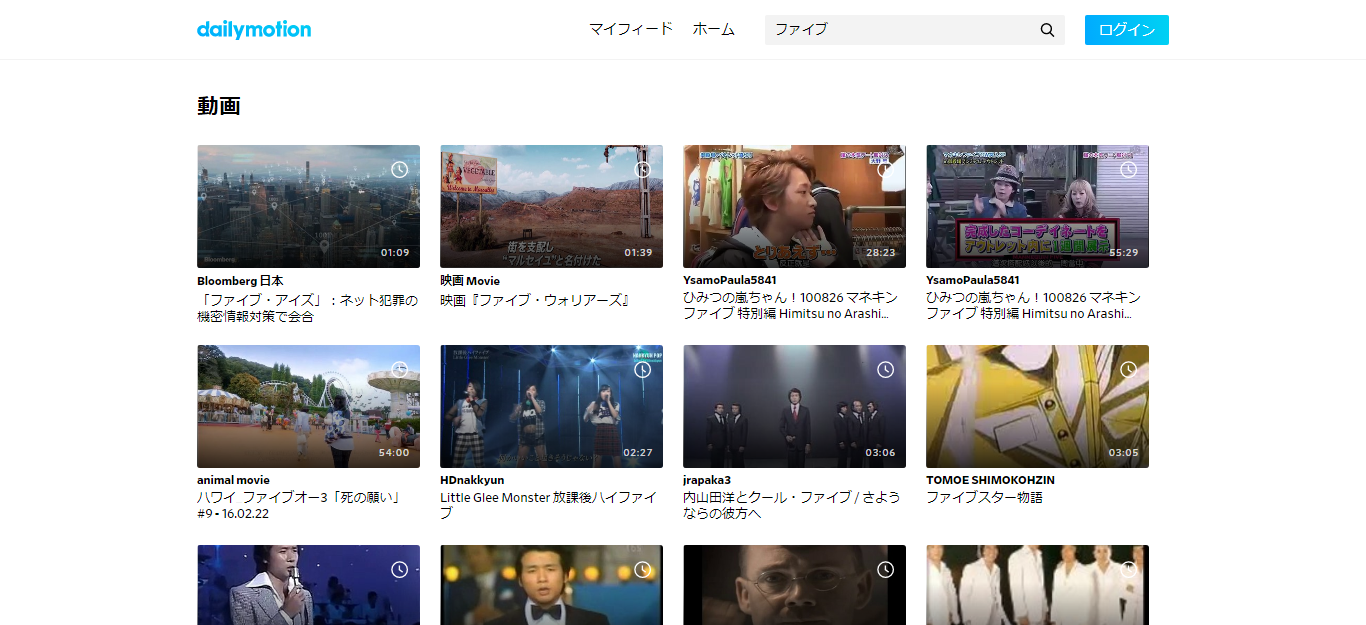Click the 54:00 duration label
The width and height of the screenshot is (1366, 625).
pyautogui.click(x=395, y=453)
